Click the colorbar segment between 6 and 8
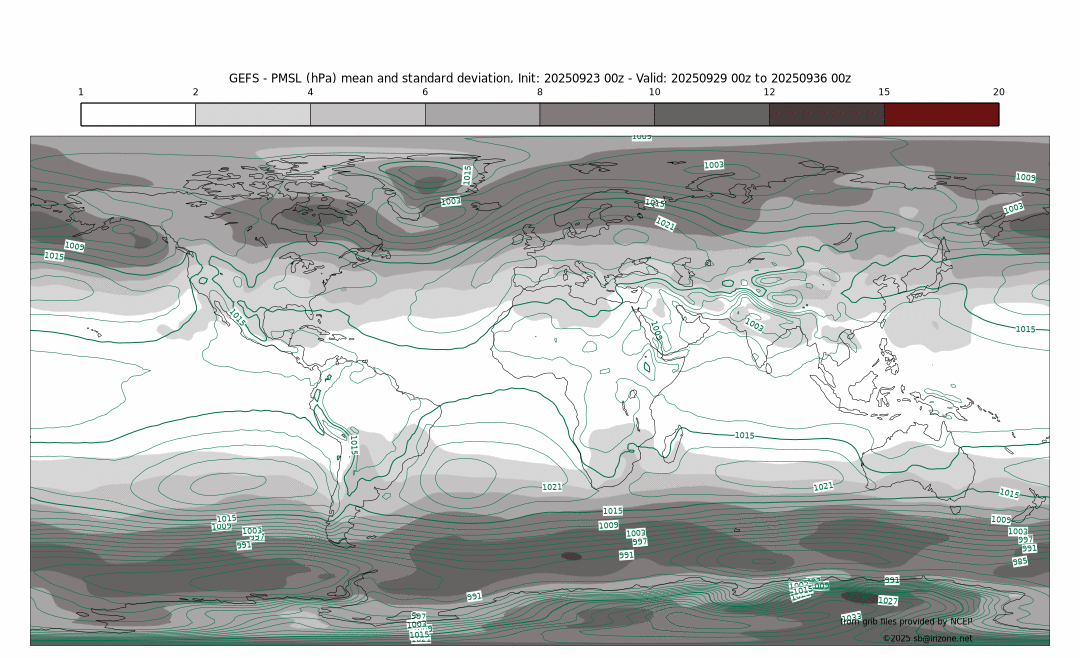1080x658 pixels. 482,114
